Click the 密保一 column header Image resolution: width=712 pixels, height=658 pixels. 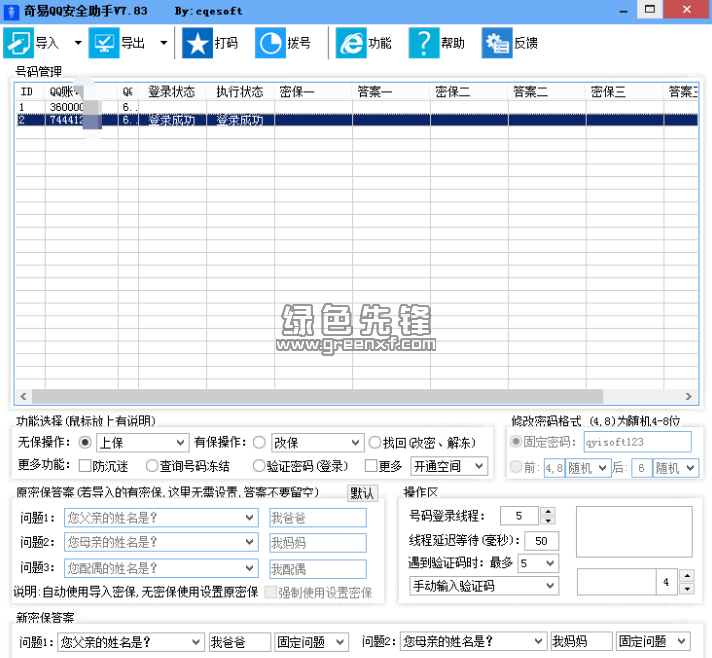click(297, 91)
